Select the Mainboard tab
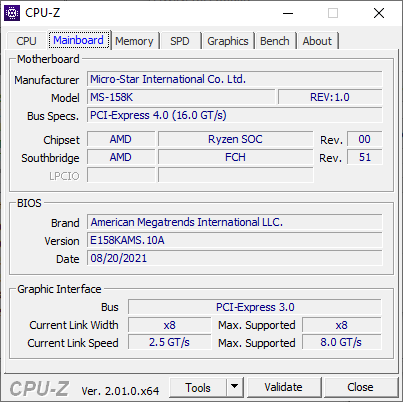 tap(79, 40)
